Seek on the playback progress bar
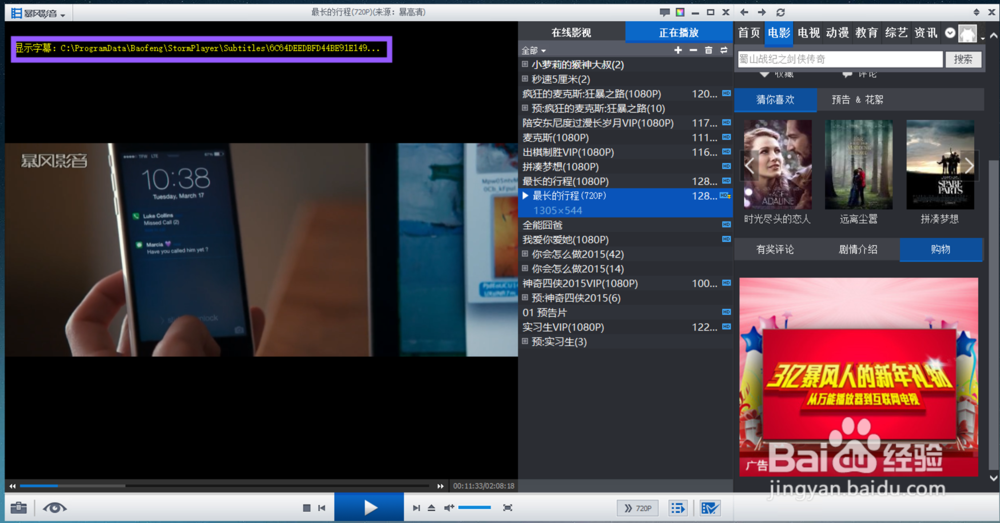 [x=224, y=486]
